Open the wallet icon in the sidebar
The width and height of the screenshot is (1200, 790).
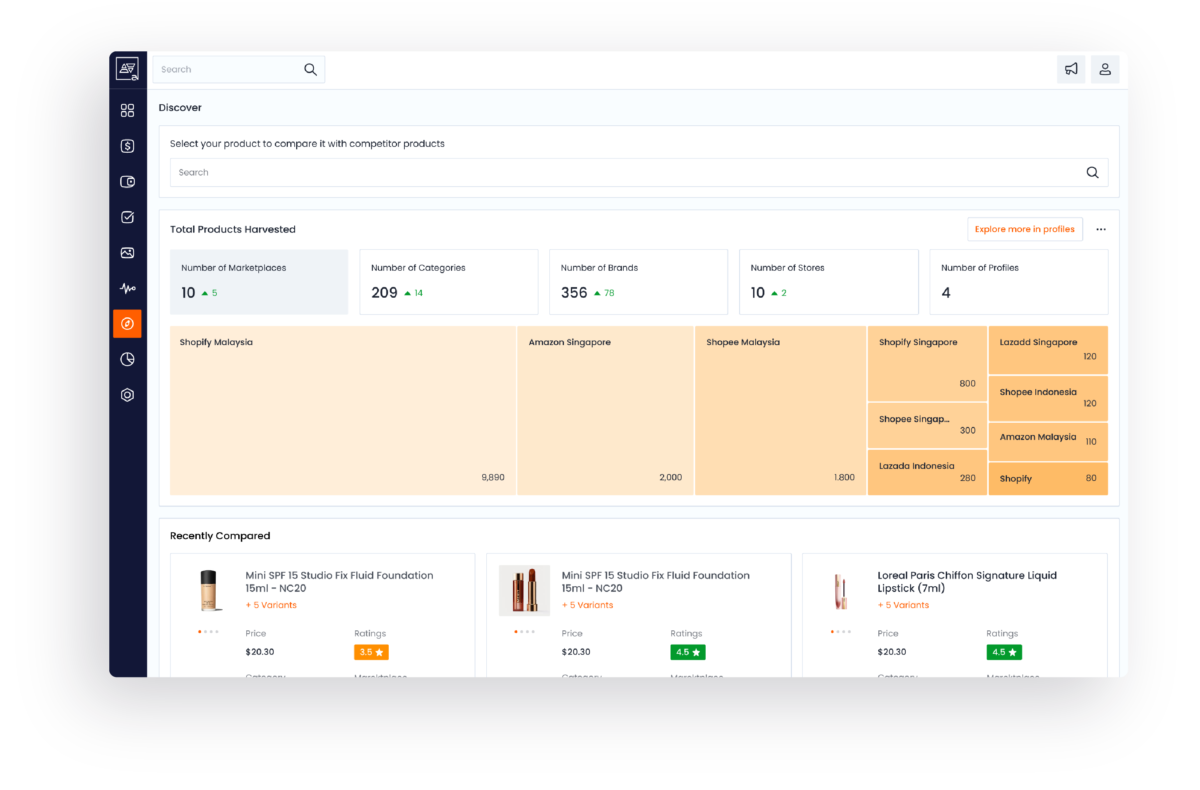click(x=127, y=181)
